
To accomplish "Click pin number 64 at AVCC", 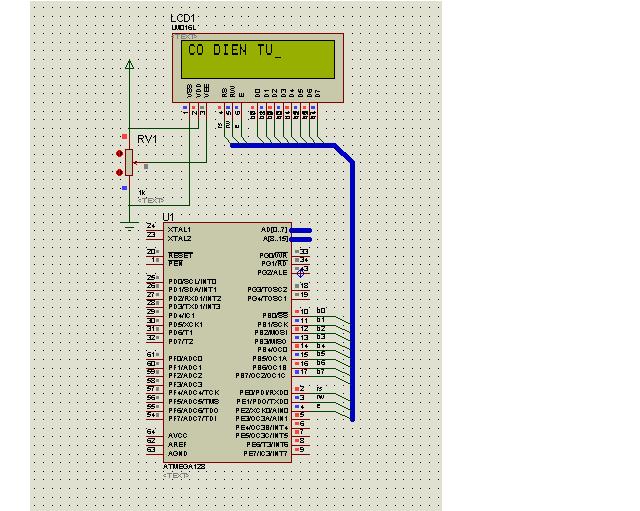I will 151,431.
